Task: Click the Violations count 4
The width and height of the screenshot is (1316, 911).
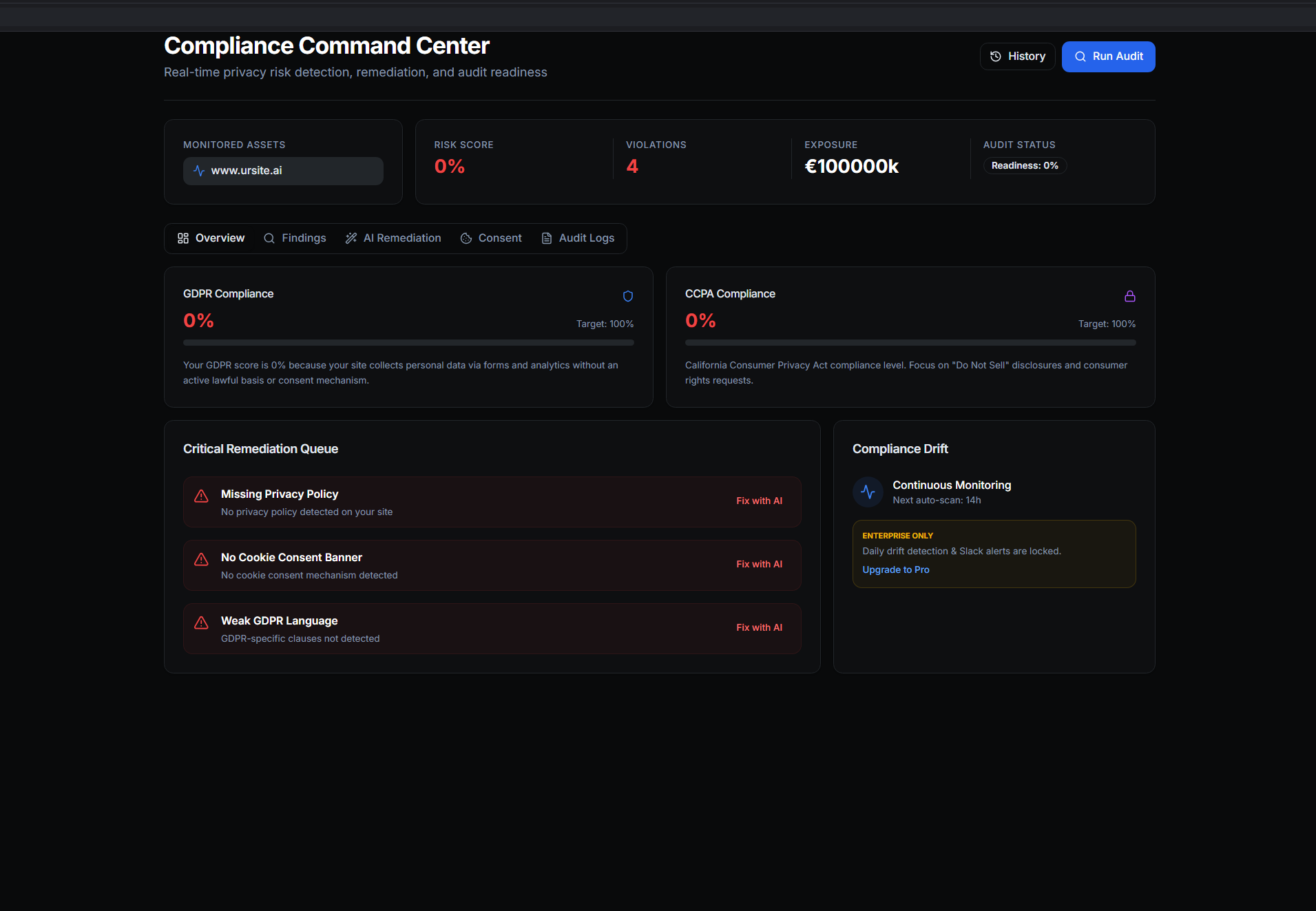Action: tap(632, 167)
